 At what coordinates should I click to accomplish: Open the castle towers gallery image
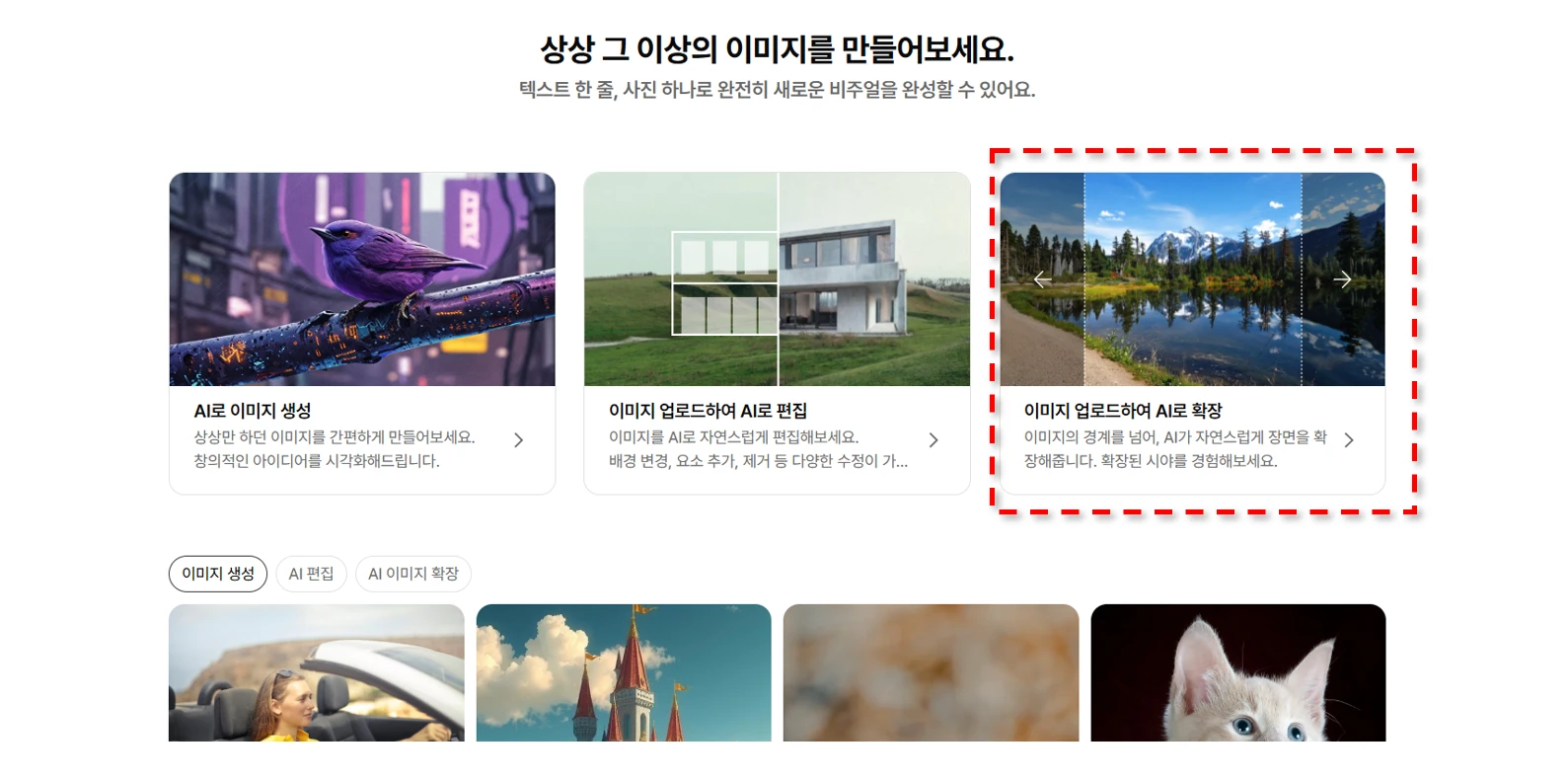point(624,673)
